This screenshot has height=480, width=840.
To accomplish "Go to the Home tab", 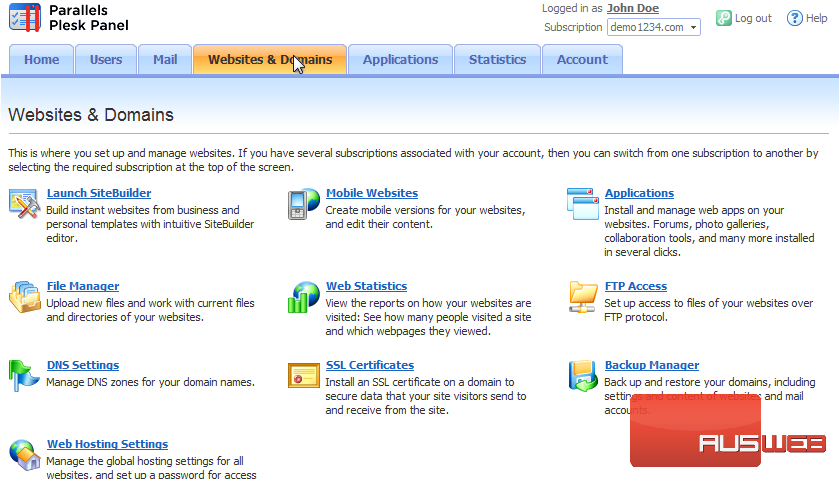I will point(42,60).
